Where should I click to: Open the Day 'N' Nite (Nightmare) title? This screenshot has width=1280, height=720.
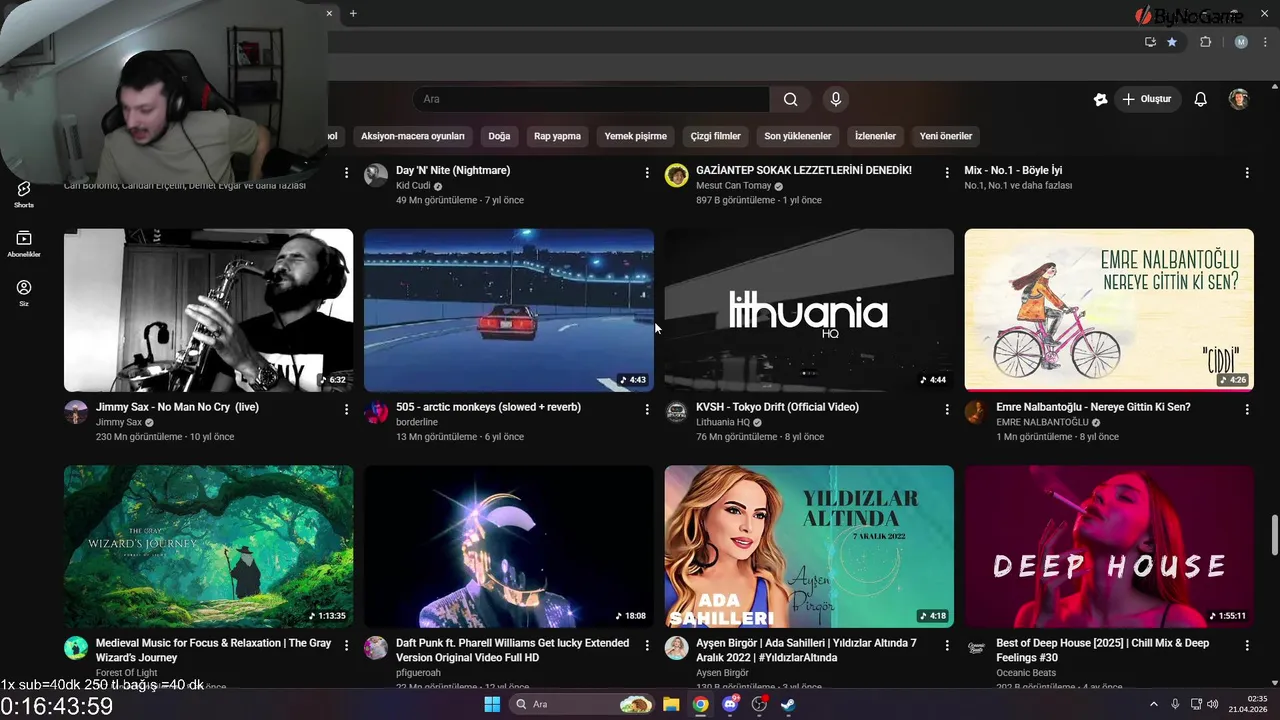point(453,170)
